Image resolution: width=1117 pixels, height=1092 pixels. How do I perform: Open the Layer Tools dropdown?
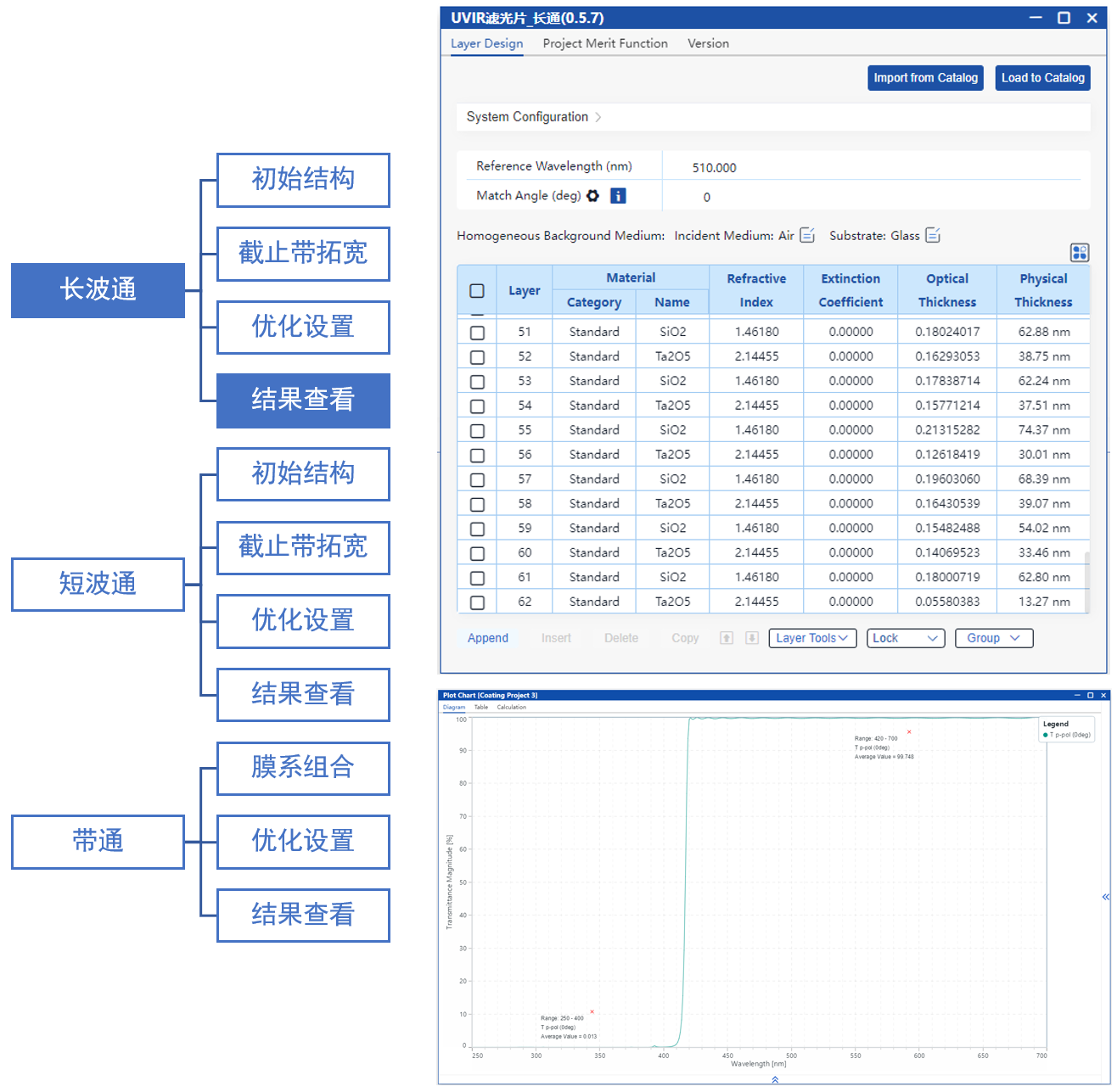[x=811, y=638]
